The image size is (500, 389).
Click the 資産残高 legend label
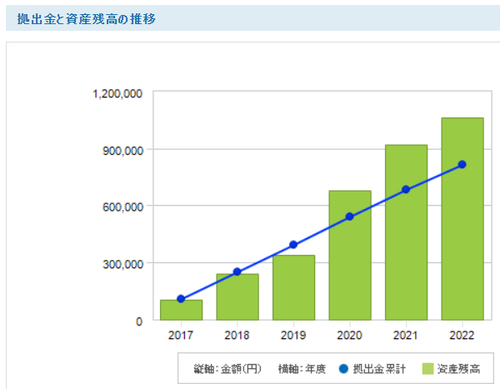coord(459,369)
